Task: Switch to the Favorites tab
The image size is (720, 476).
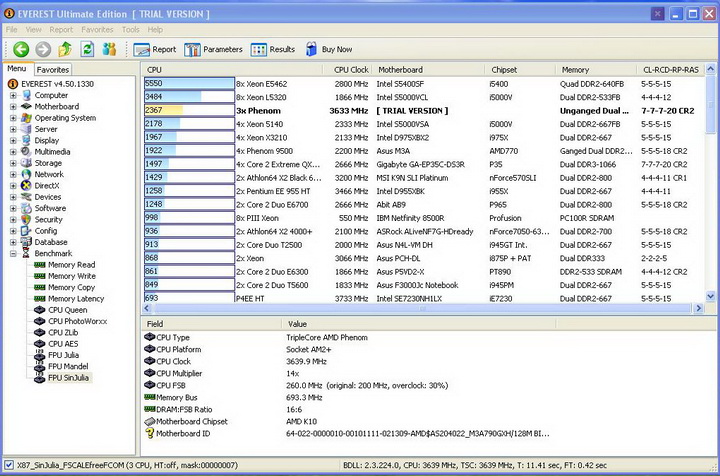Action: [x=53, y=70]
